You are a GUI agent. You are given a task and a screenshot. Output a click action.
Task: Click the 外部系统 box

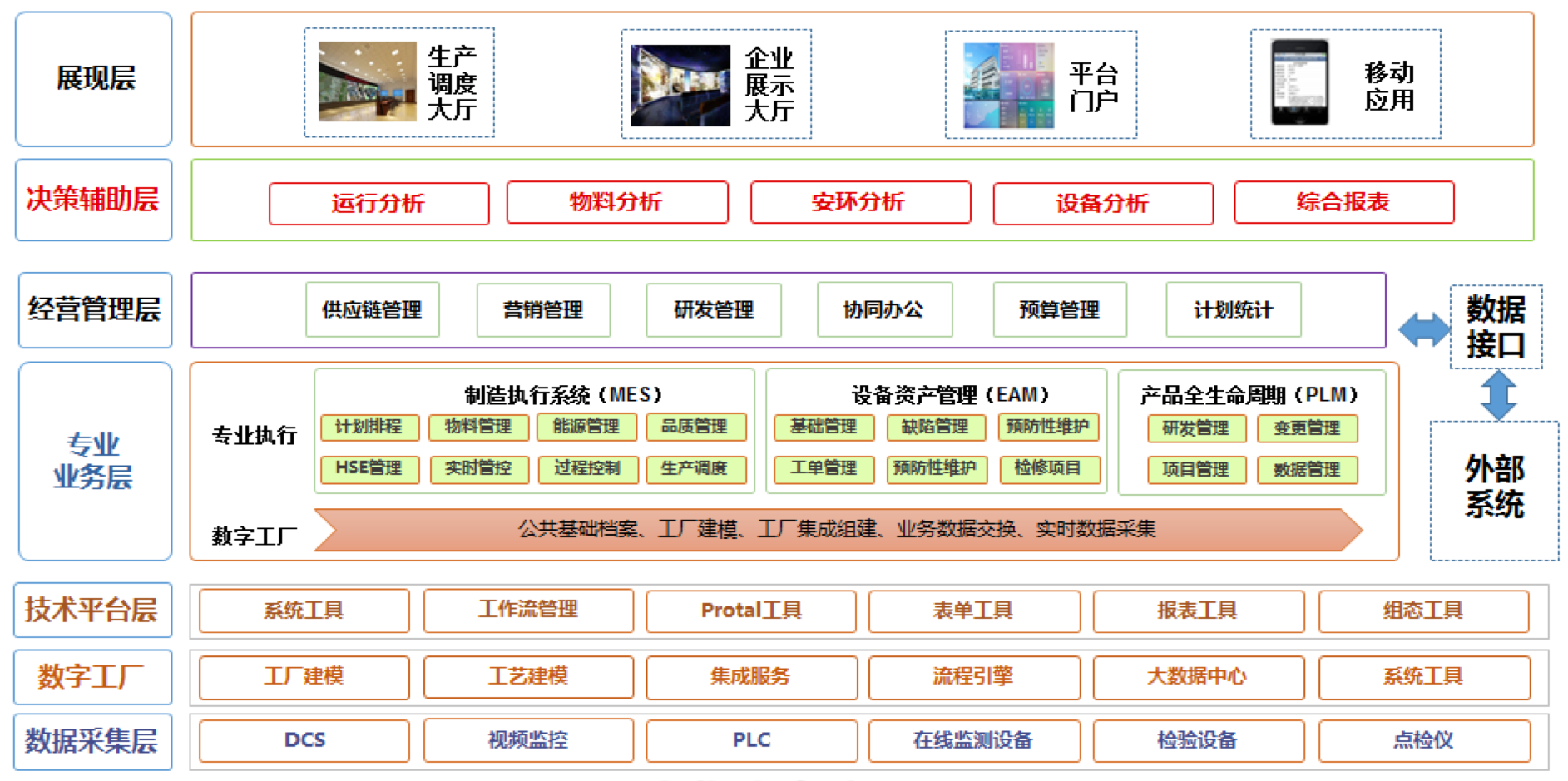[x=1494, y=491]
